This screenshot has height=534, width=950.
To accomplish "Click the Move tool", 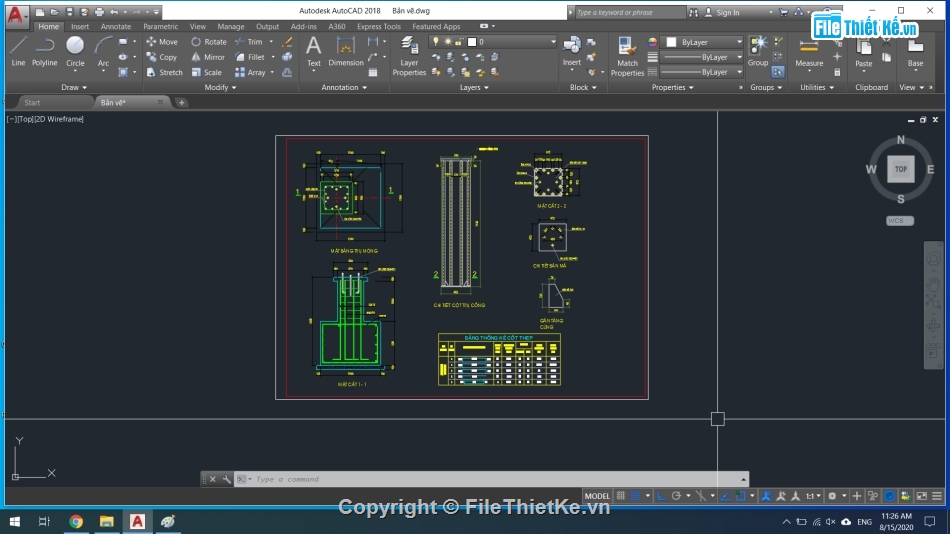I will click(x=162, y=42).
